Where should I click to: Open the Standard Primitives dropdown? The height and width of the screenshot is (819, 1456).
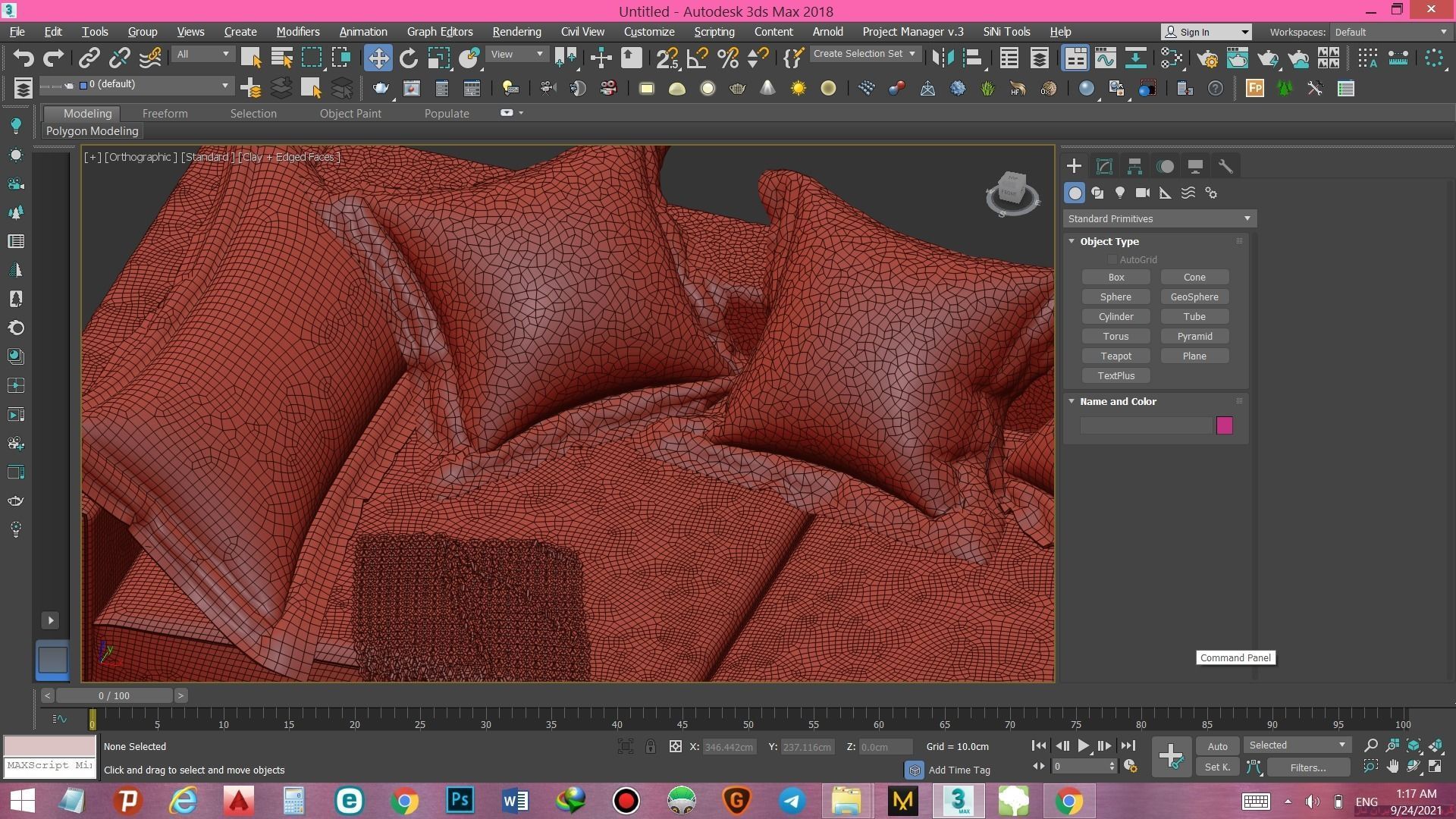[x=1159, y=218]
